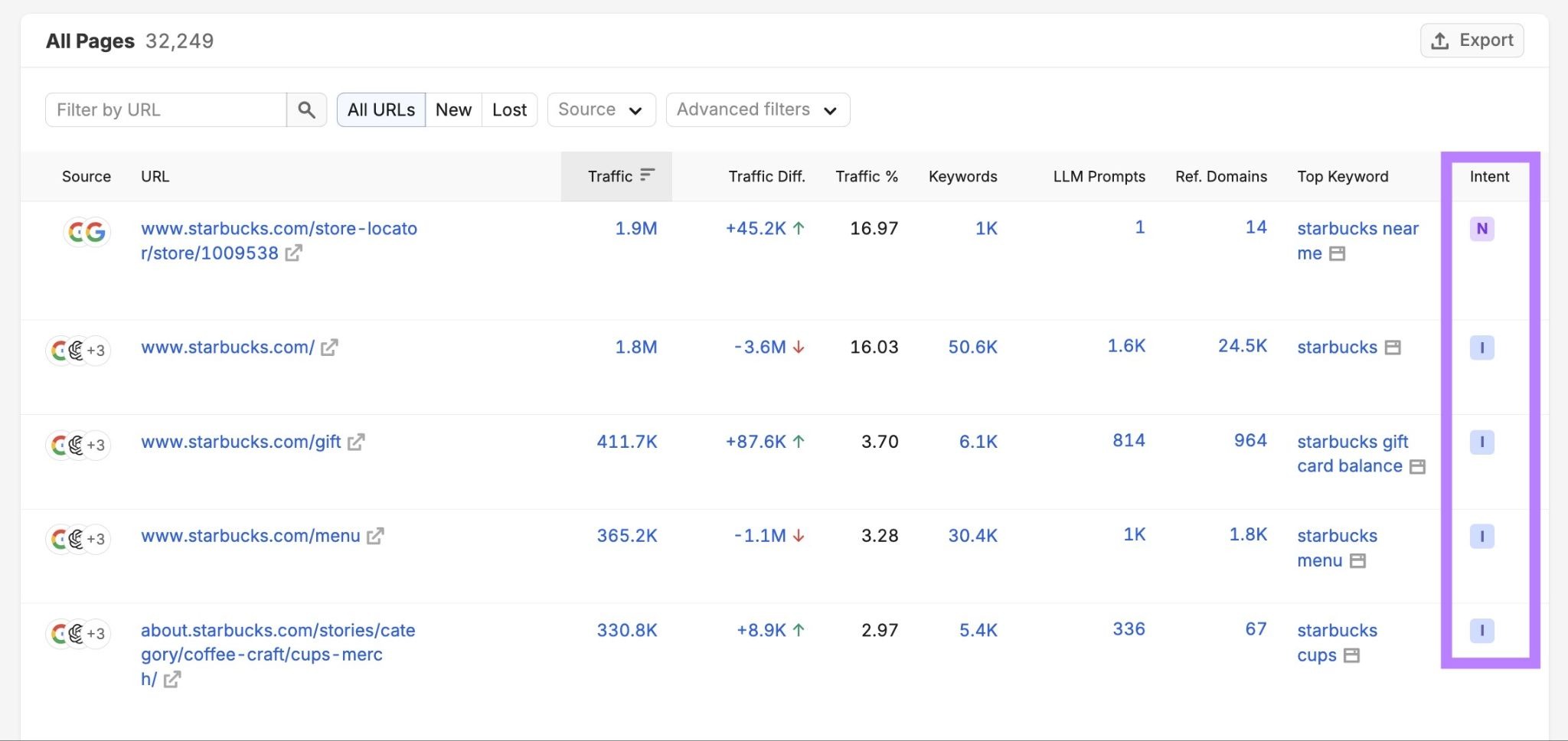Expand the Advanced filters dropdown
Image resolution: width=1568 pixels, height=741 pixels.
pyautogui.click(x=758, y=110)
